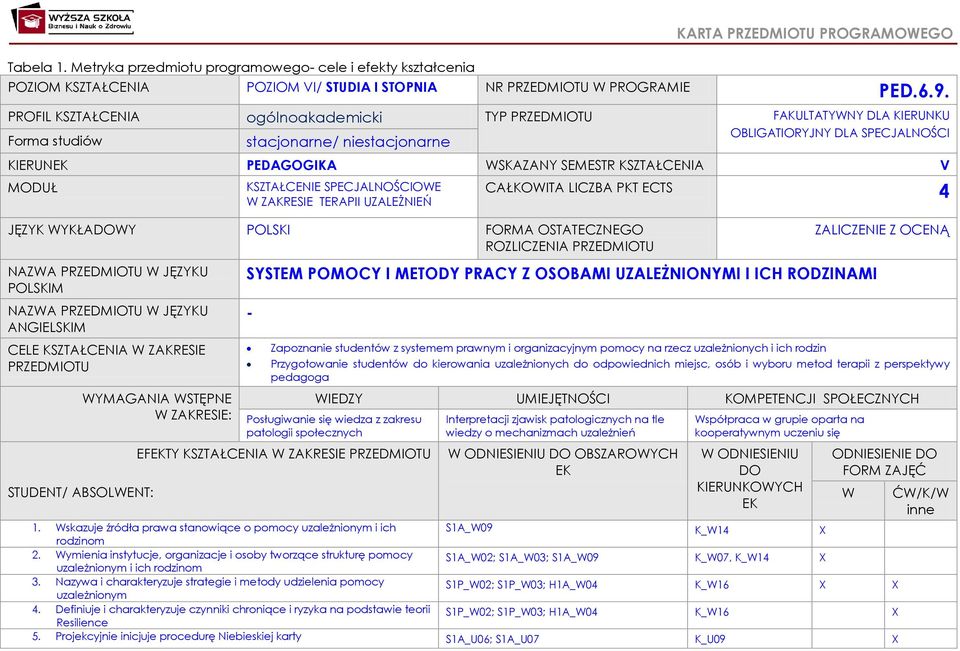This screenshot has height=651, width=960.
Task: Select 'CELE KSZTAŁCENIA W ZAKRESIE PRZEDMIOTU' label
Action: coord(107,358)
